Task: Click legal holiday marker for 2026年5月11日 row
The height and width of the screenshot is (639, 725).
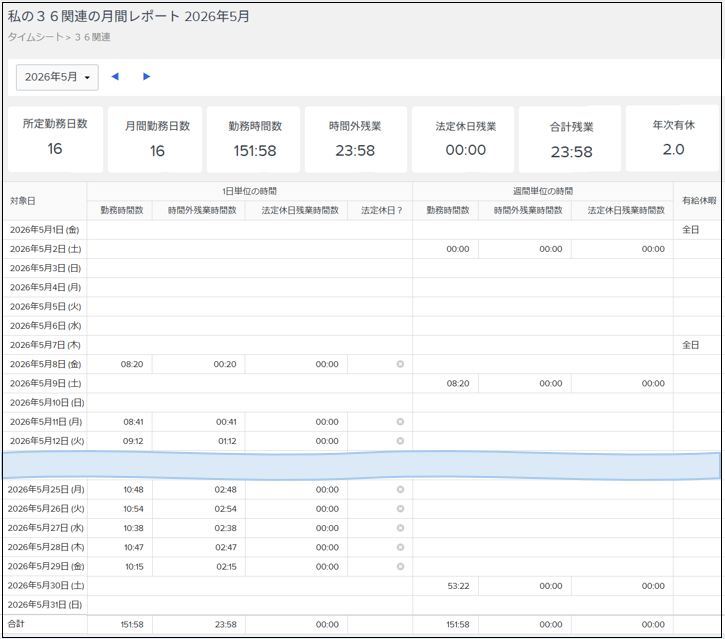Action: coord(400,422)
